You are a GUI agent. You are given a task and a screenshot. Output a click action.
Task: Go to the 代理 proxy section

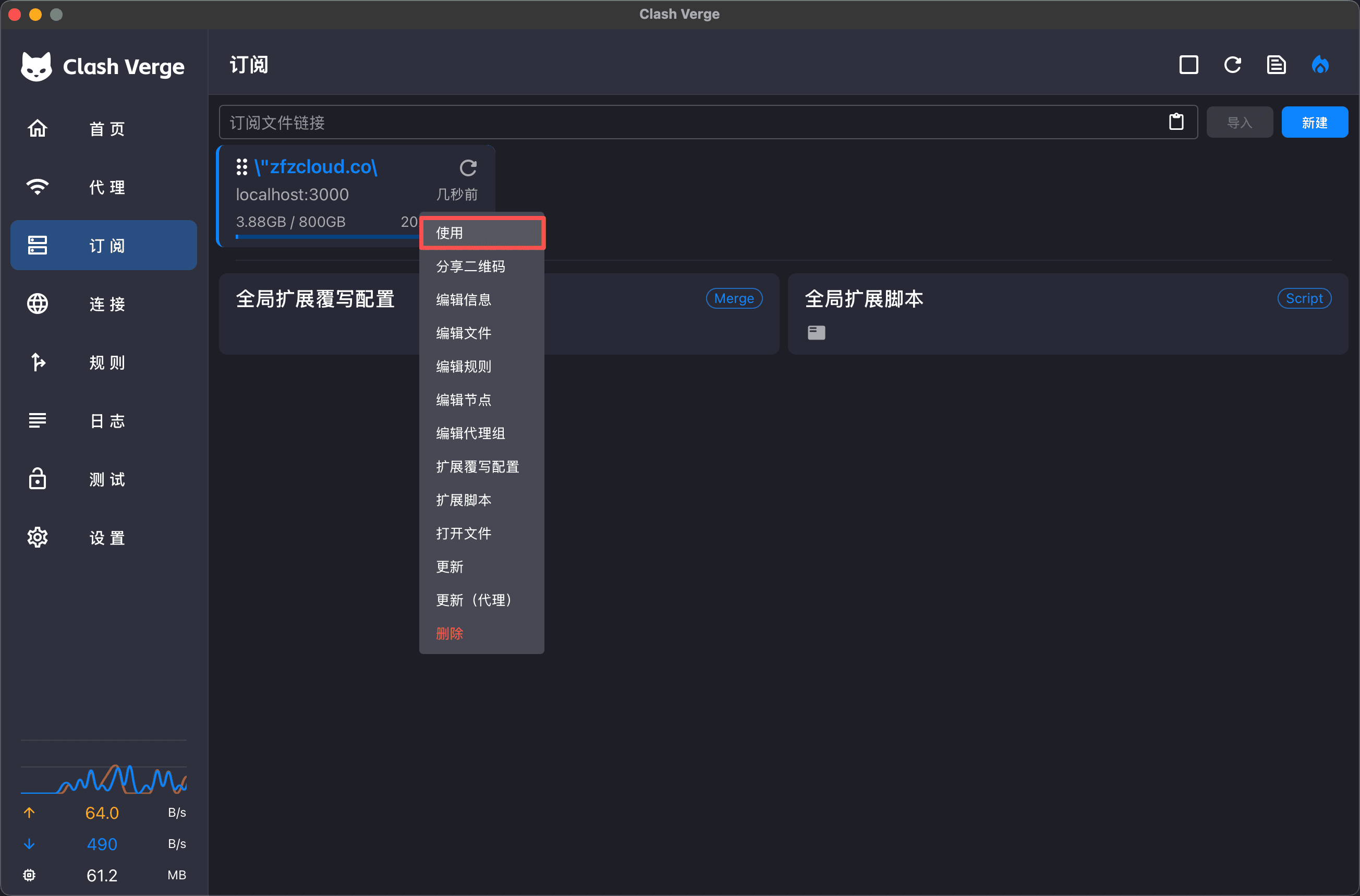[104, 187]
